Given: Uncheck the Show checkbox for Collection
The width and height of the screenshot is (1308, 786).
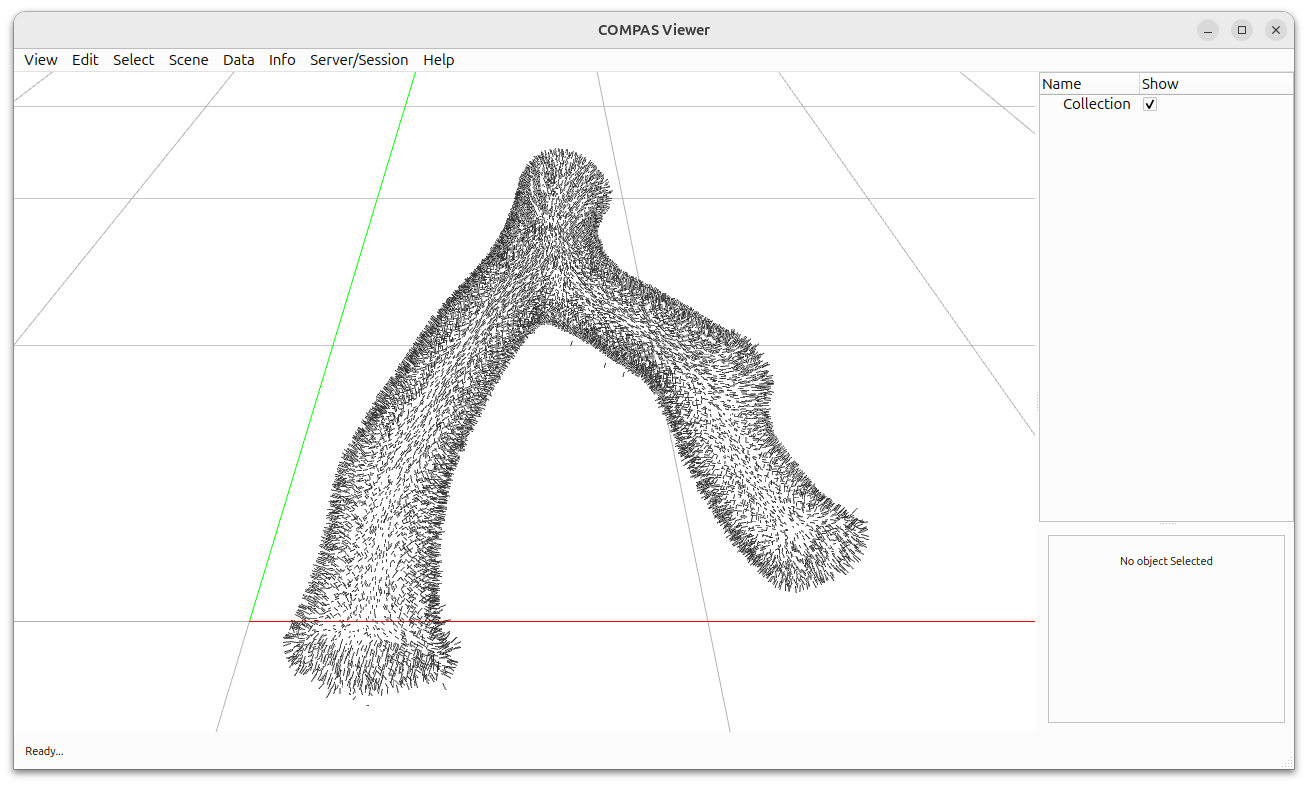Looking at the screenshot, I should [1149, 103].
